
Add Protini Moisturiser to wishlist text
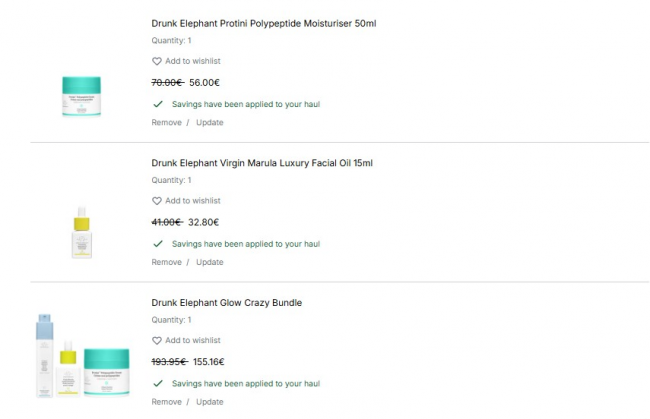[x=193, y=61]
